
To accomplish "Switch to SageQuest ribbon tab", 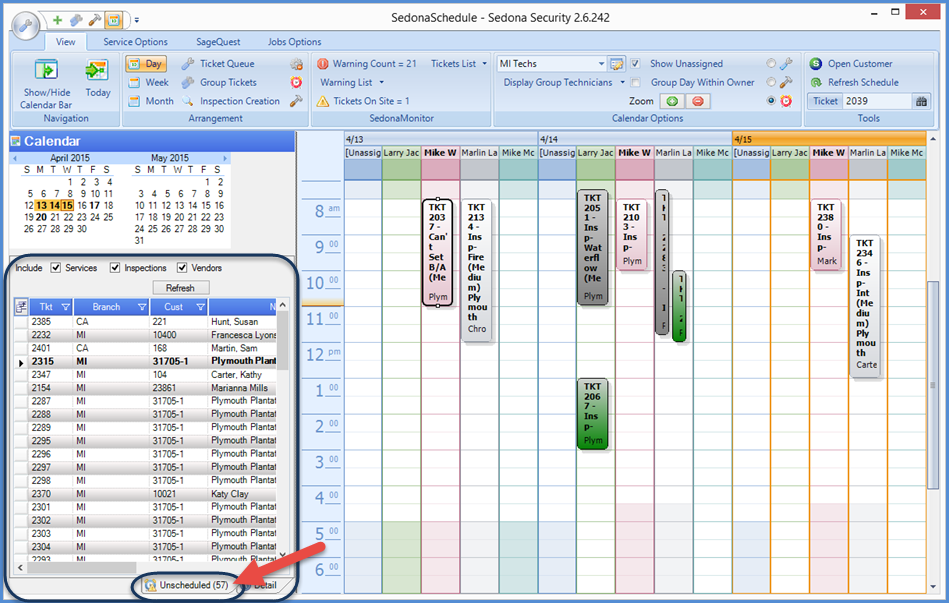I will pos(218,42).
